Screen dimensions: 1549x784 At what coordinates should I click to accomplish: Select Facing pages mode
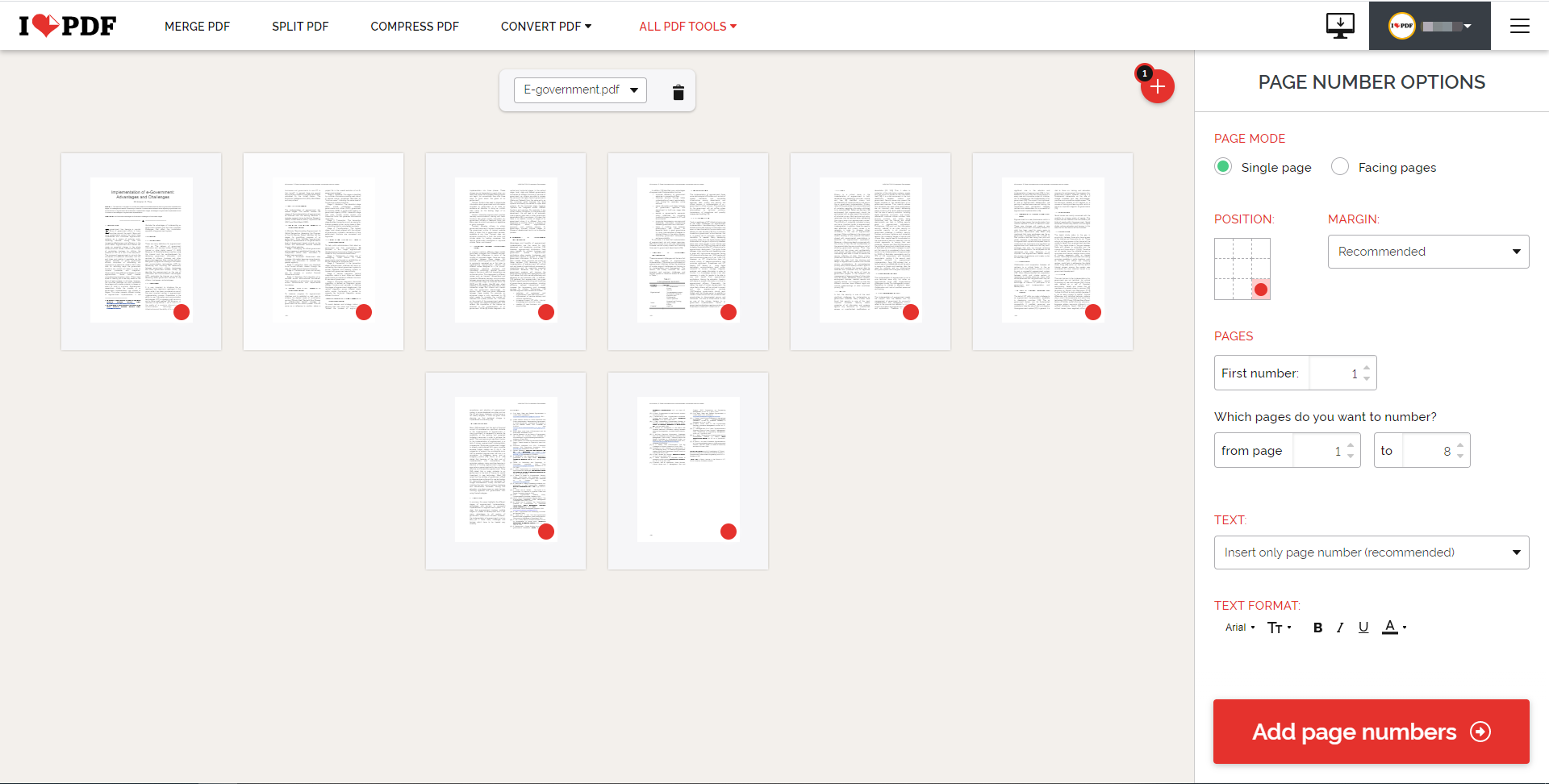tap(1340, 167)
